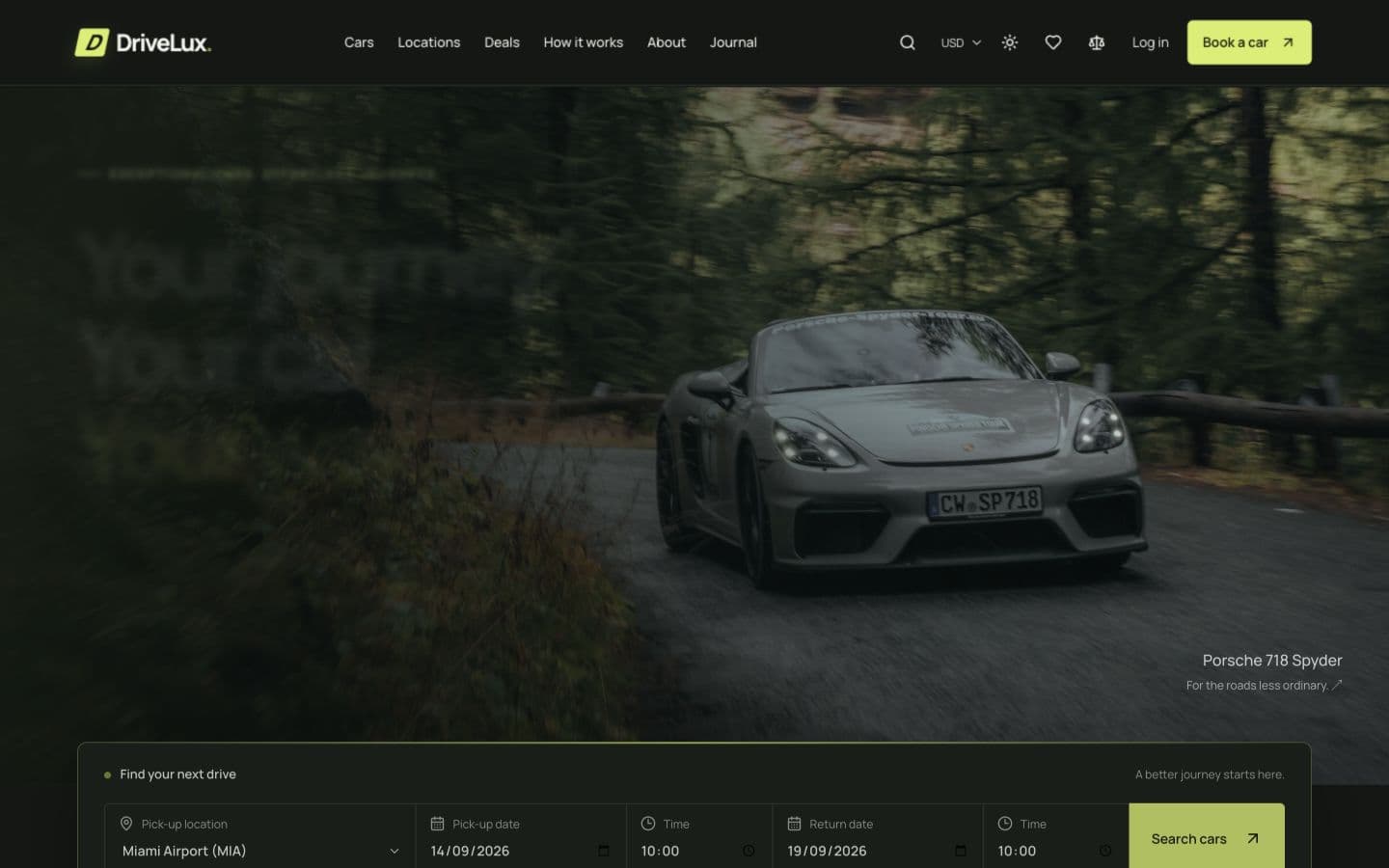Click the Pick-up date label calendar icon
The image size is (1389, 868).
coord(437,824)
